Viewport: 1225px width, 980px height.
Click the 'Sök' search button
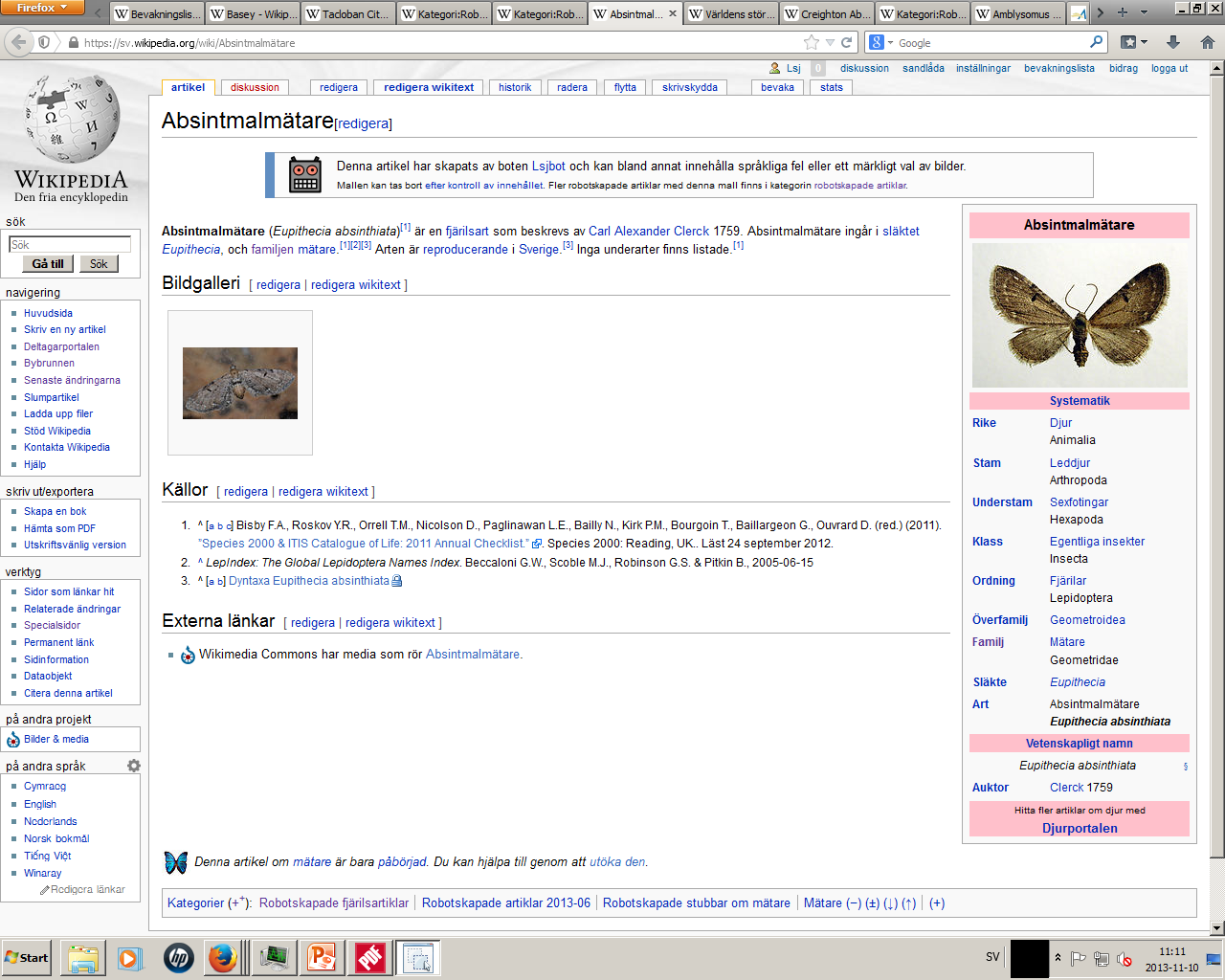tap(99, 264)
